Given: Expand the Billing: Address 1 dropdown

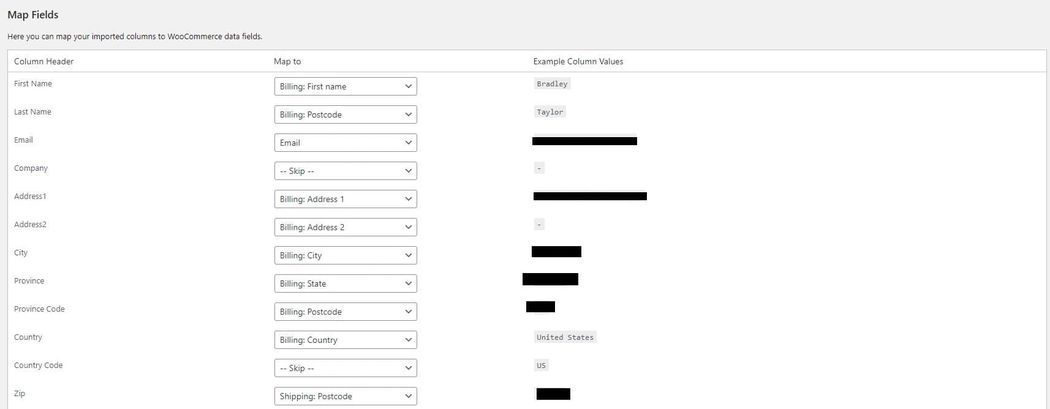Looking at the screenshot, I should pyautogui.click(x=345, y=199).
